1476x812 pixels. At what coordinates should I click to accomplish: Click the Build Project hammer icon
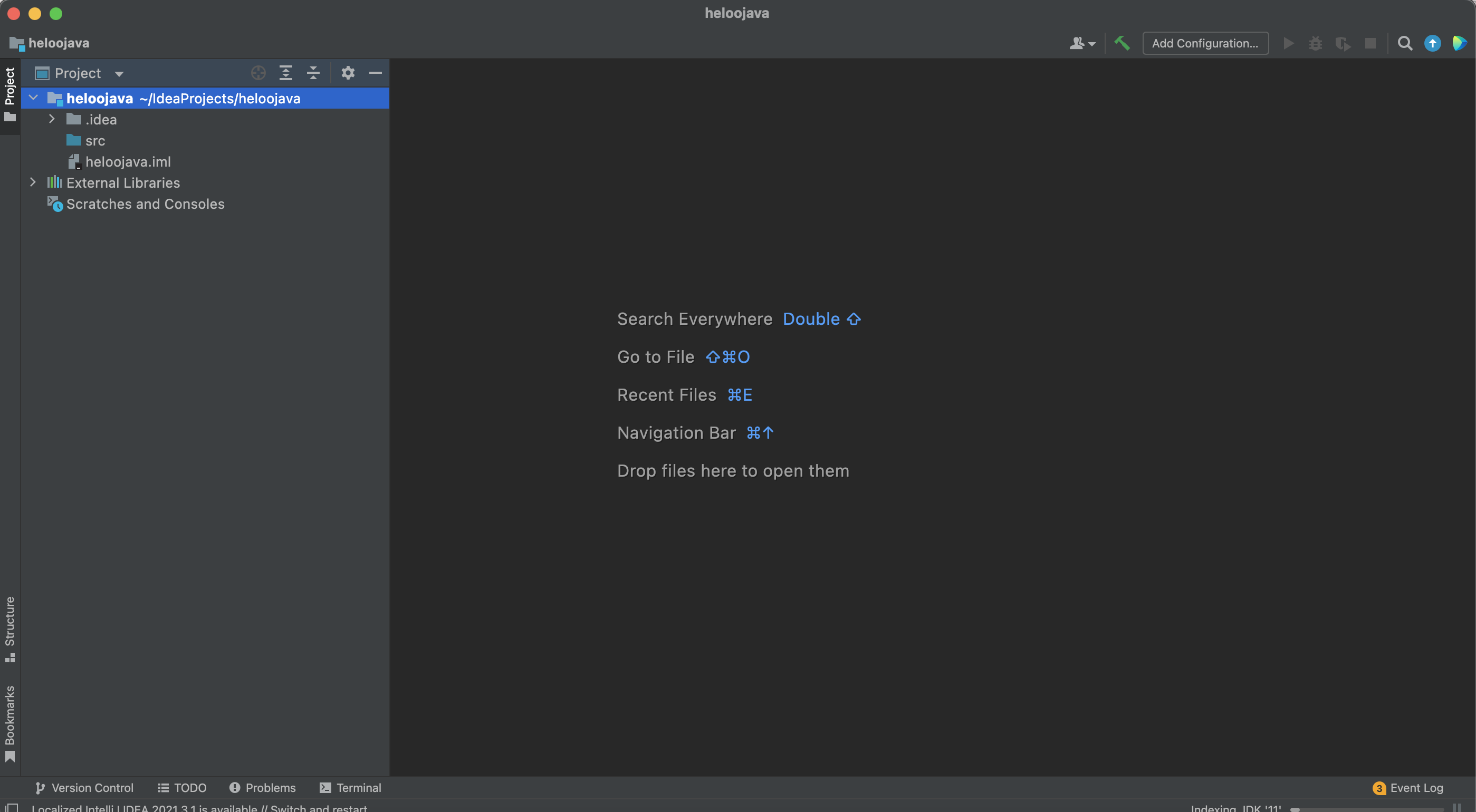tap(1122, 43)
